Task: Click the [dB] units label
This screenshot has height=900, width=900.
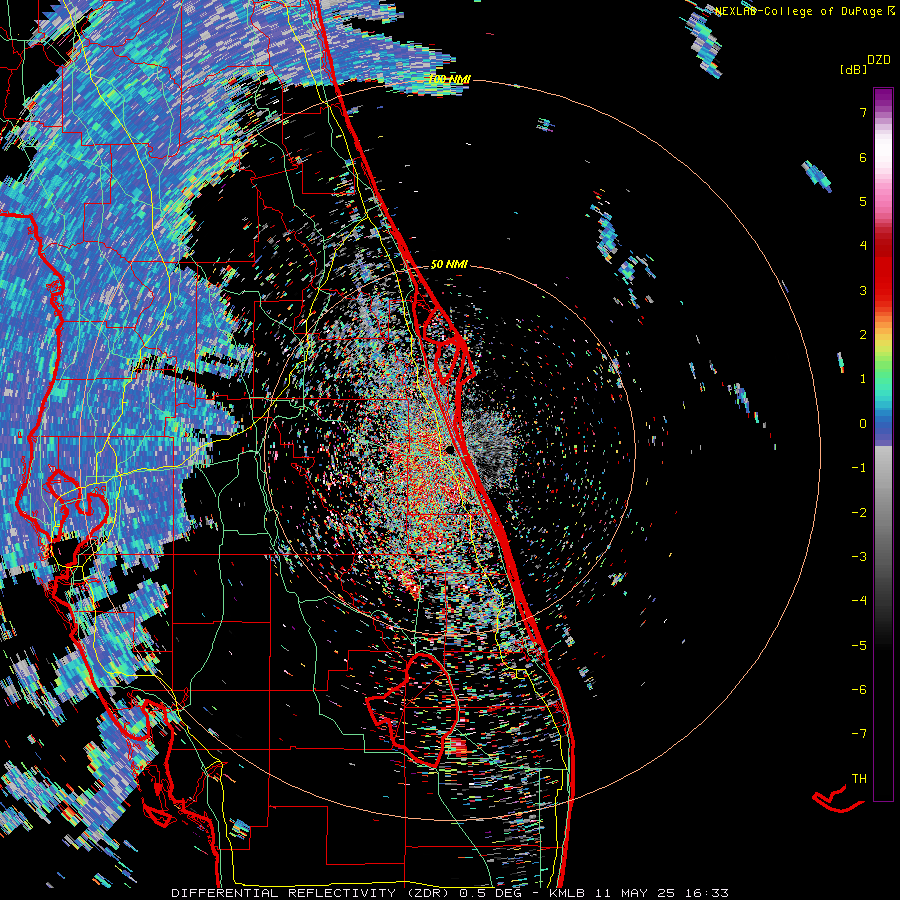Action: pos(853,69)
